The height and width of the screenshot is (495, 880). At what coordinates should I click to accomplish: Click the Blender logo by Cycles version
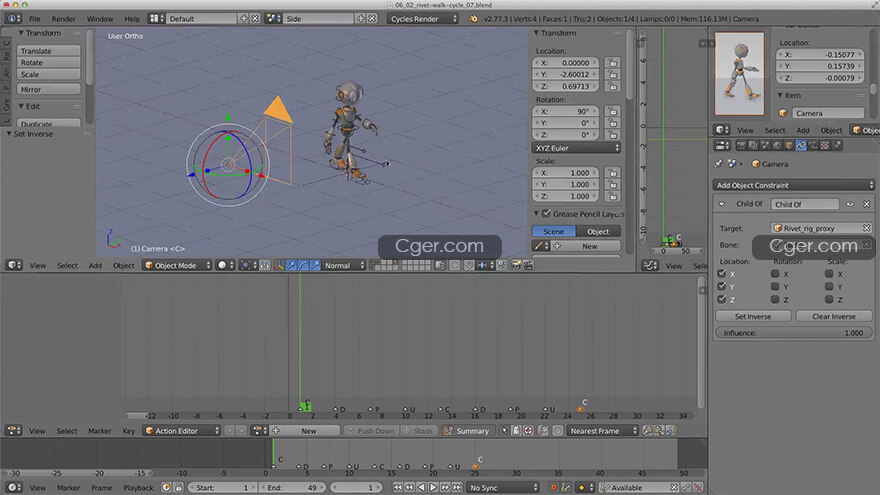point(474,19)
